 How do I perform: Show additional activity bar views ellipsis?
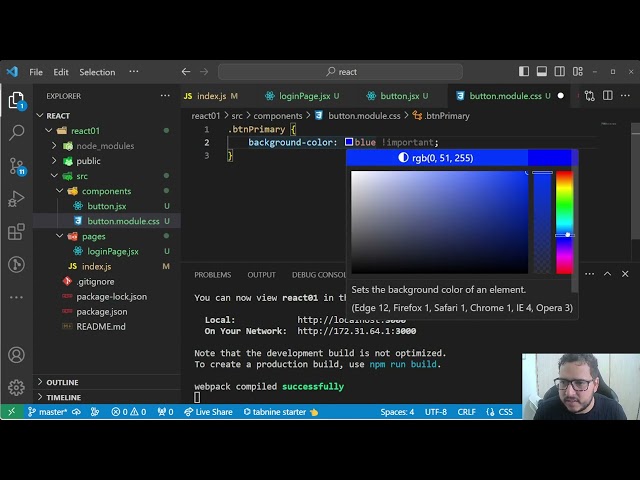tap(16, 297)
